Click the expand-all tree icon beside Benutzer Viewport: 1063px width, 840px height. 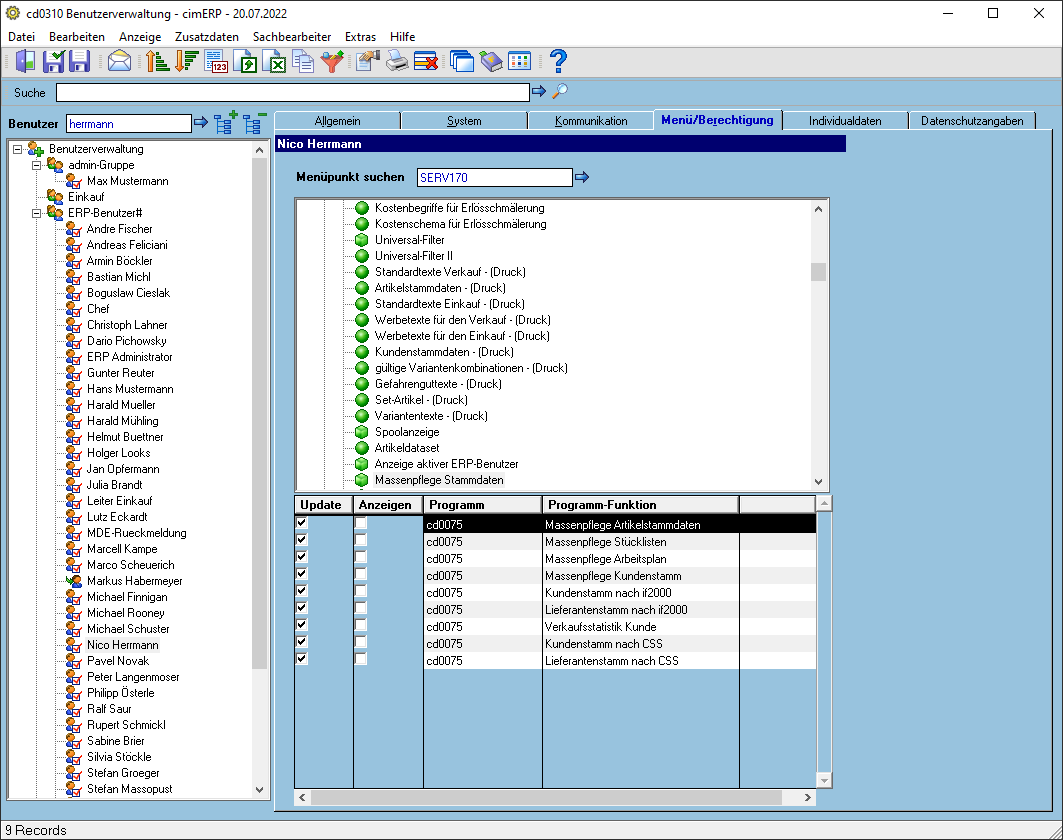226,123
